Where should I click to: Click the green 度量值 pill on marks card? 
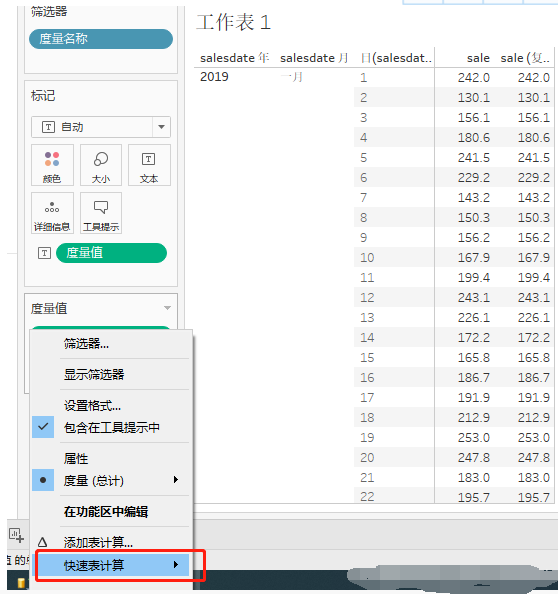point(111,253)
